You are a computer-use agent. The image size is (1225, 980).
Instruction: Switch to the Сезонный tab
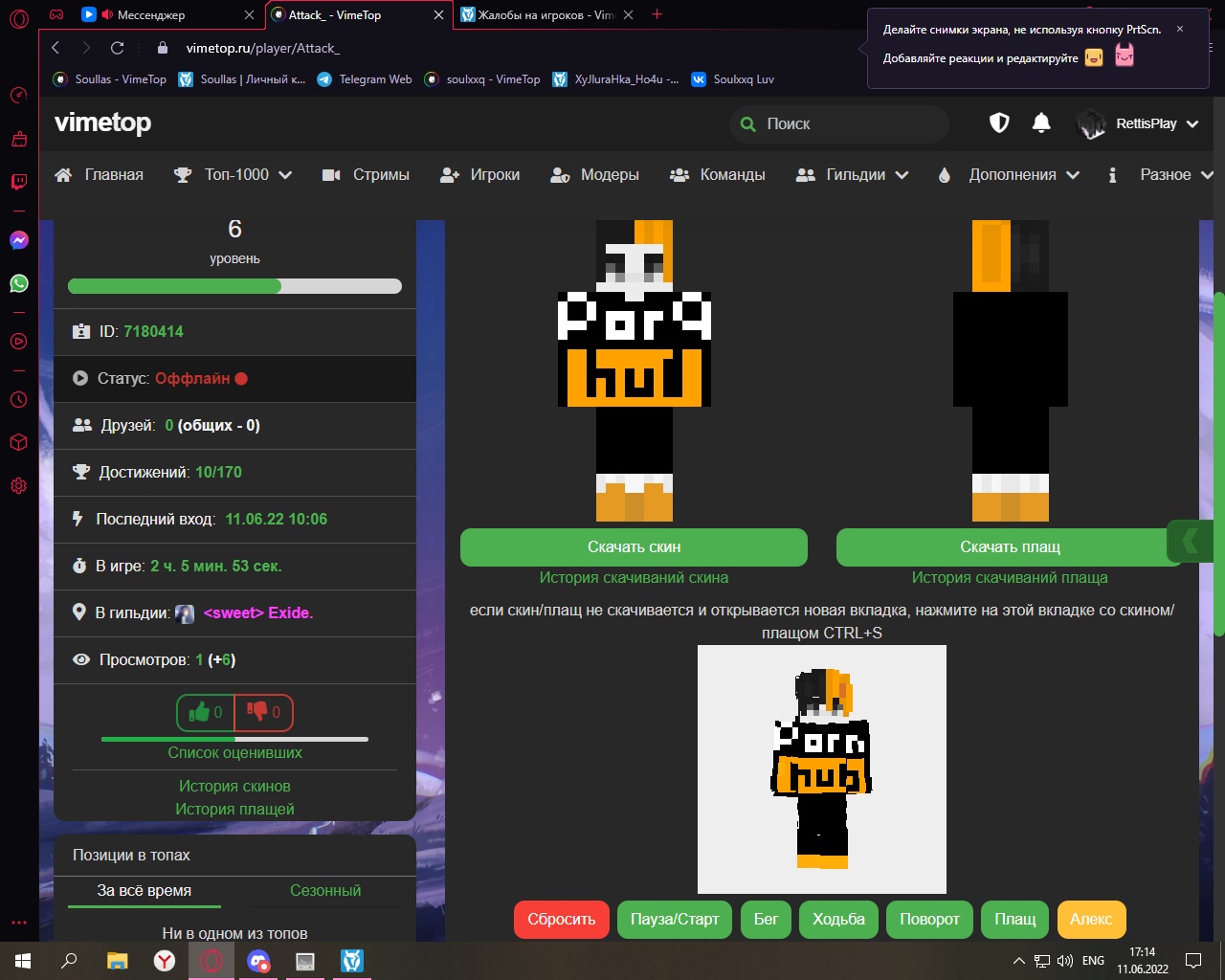pos(325,891)
